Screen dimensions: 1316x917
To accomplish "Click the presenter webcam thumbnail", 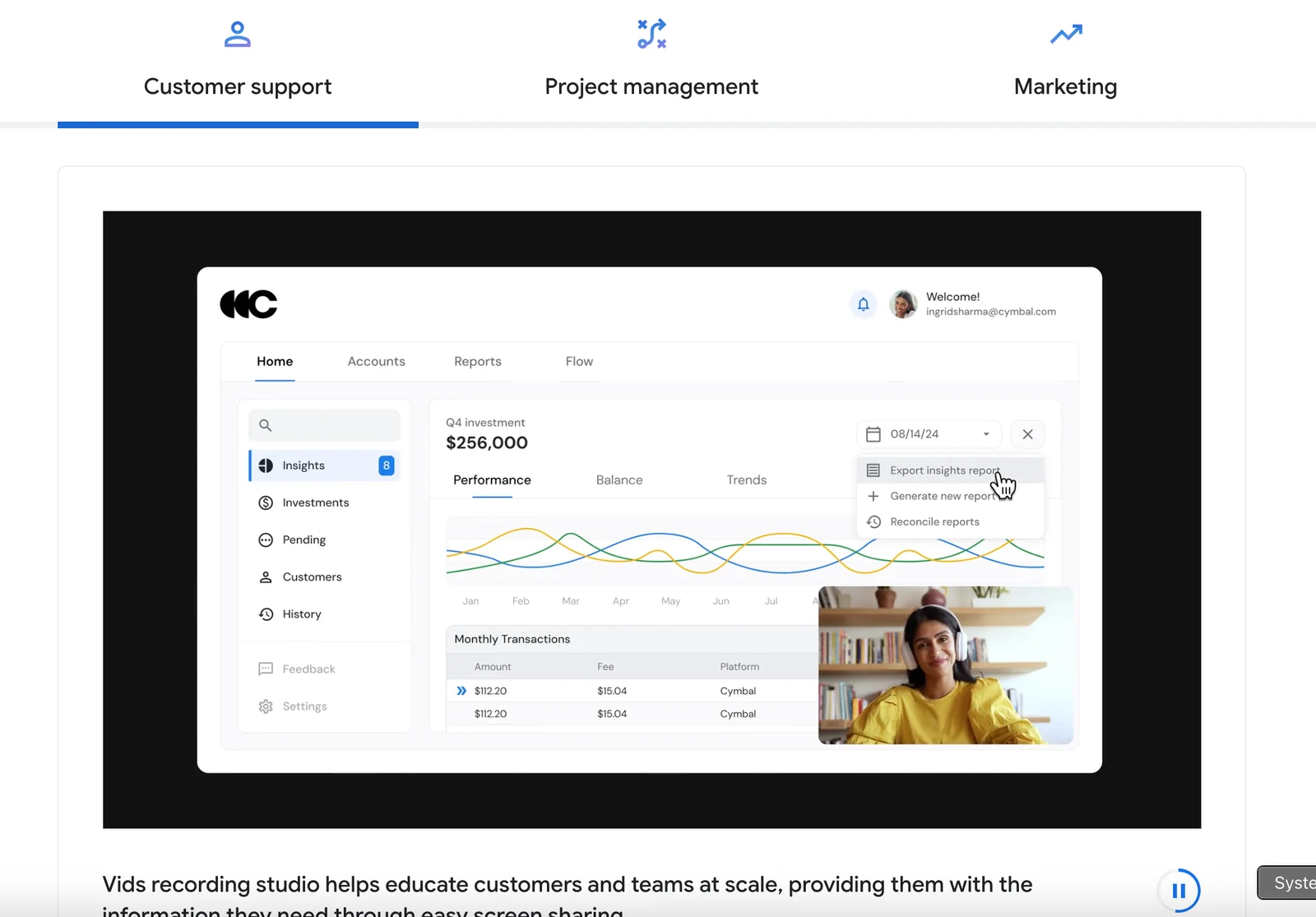I will point(945,665).
